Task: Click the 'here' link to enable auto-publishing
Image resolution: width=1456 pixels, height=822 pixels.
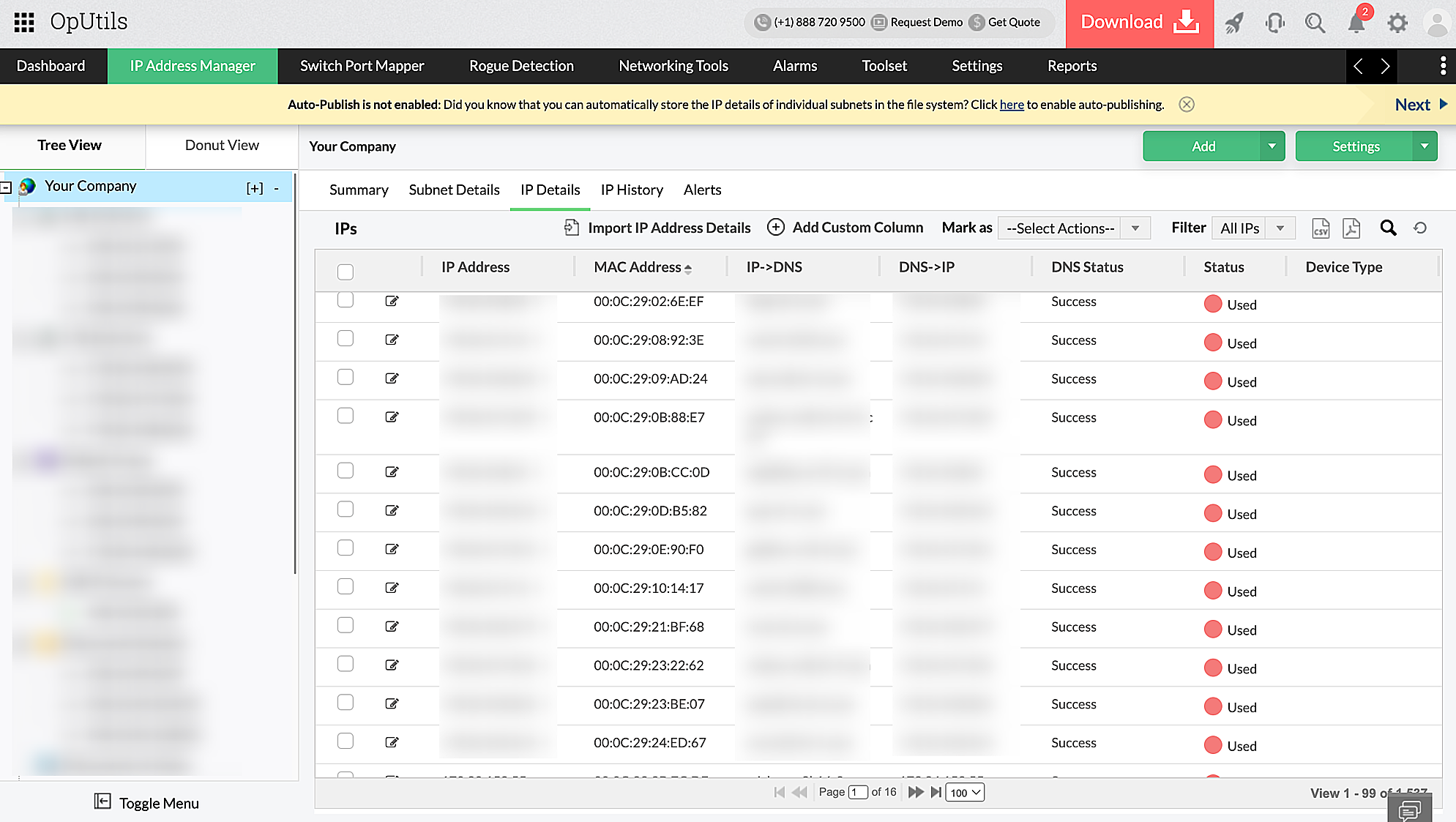Action: 1012,105
